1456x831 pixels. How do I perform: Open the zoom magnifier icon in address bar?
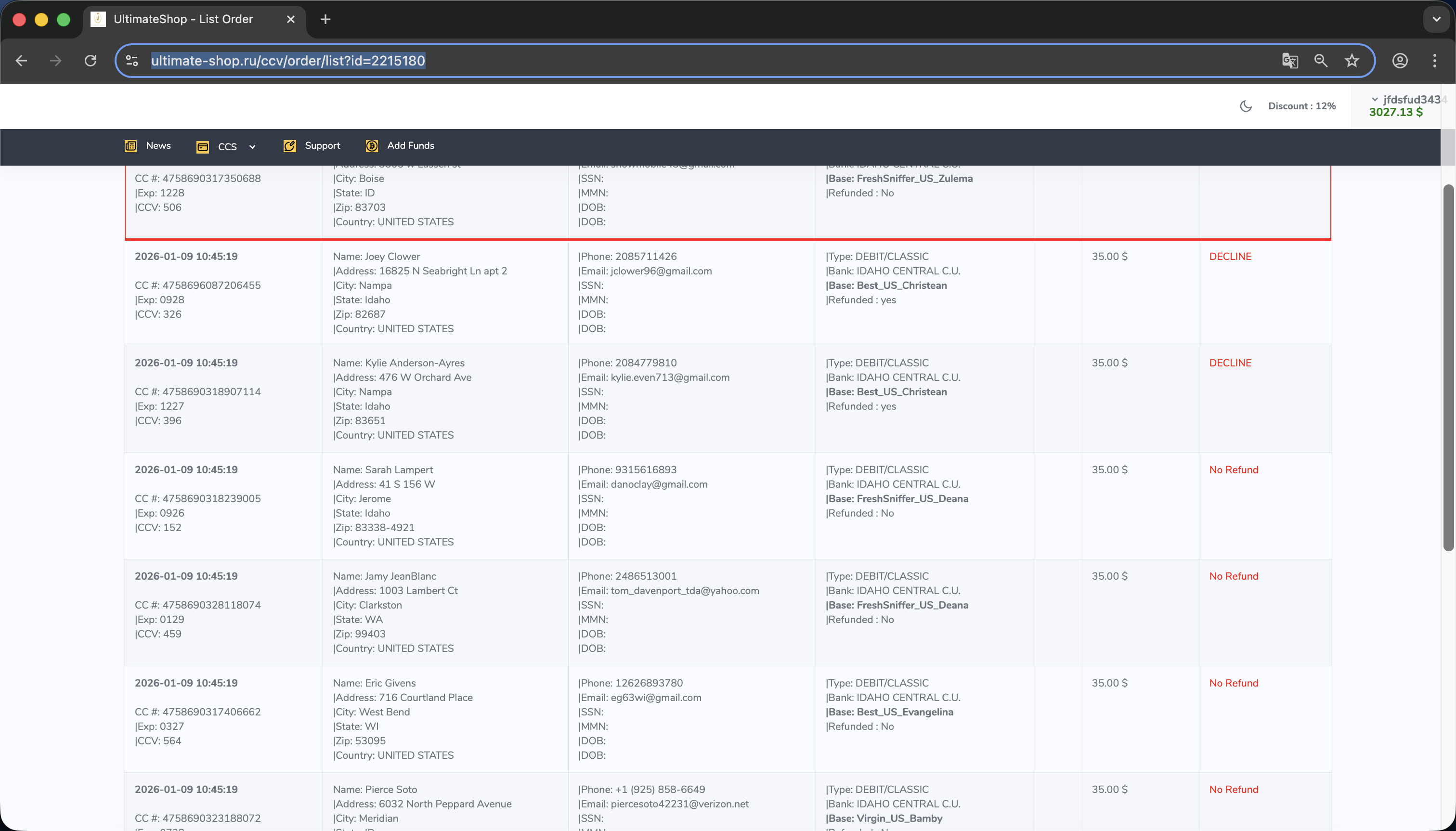click(x=1321, y=61)
